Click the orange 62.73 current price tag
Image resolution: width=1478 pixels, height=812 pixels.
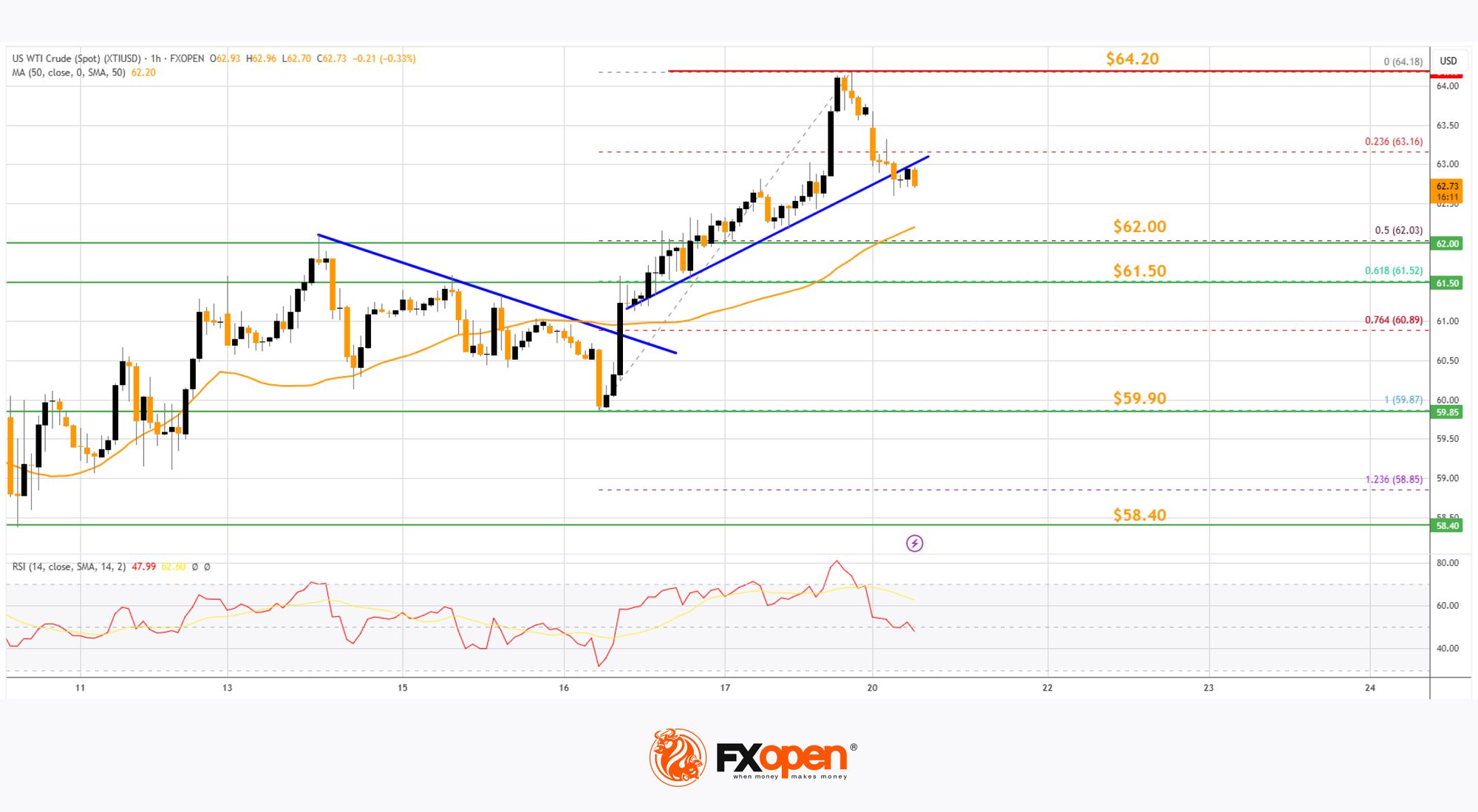pyautogui.click(x=1447, y=191)
